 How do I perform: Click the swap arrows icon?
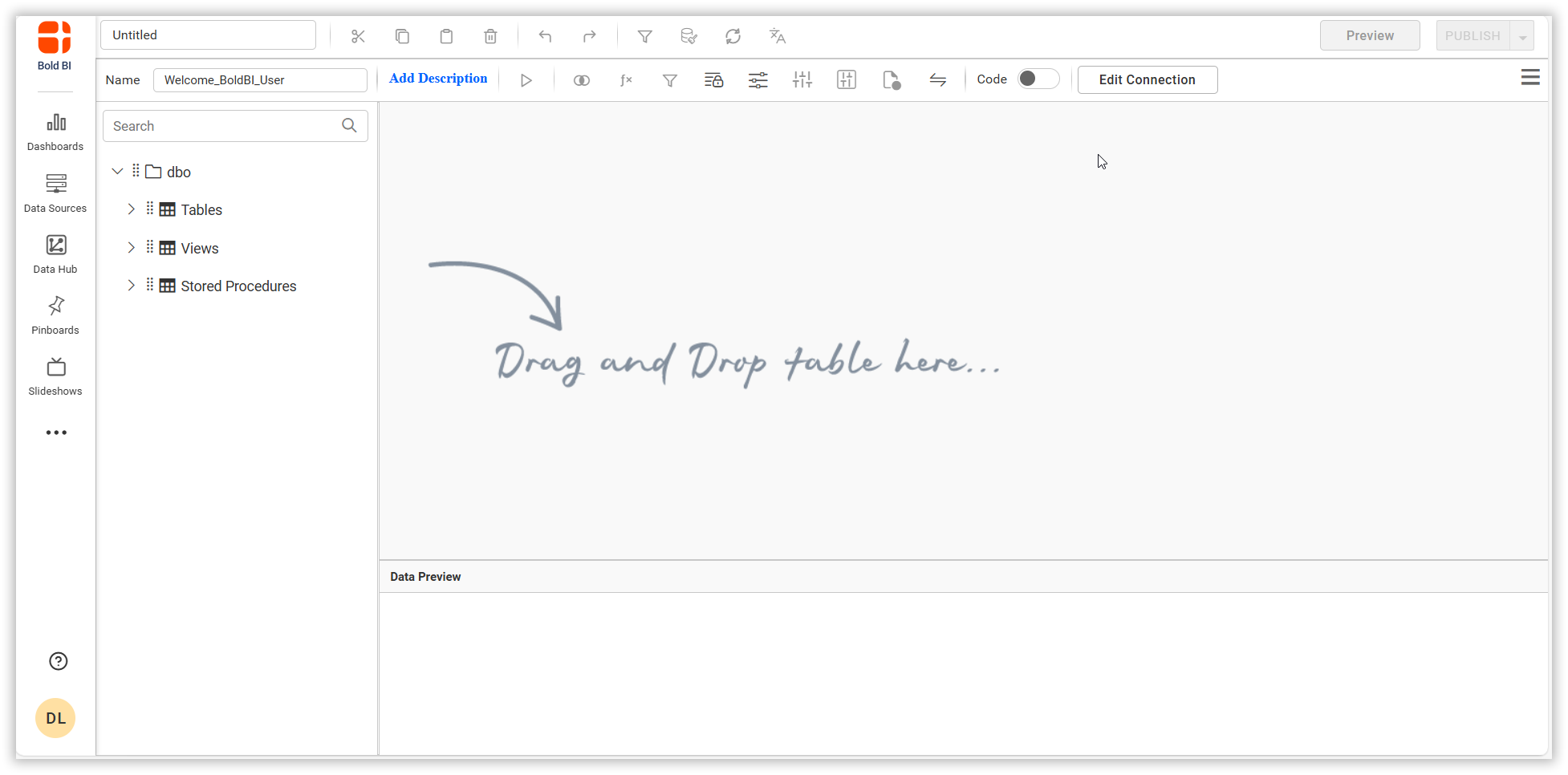[x=937, y=79]
